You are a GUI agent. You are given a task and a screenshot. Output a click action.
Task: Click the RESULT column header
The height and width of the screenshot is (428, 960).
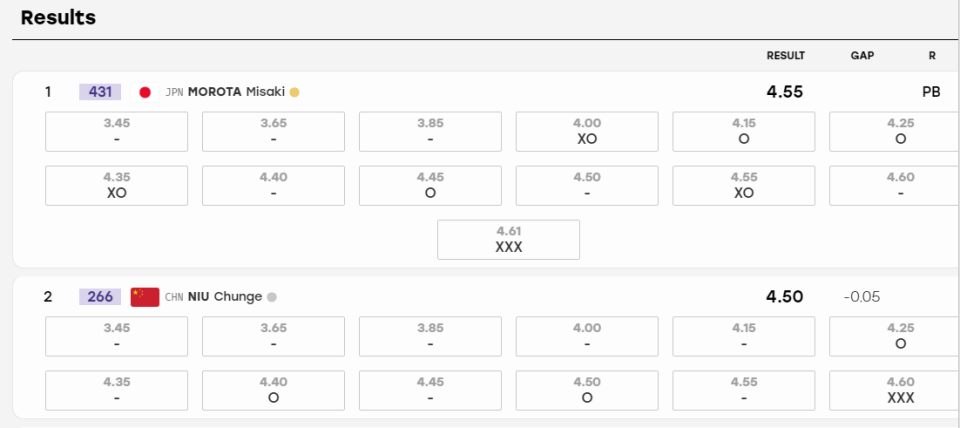click(x=786, y=56)
